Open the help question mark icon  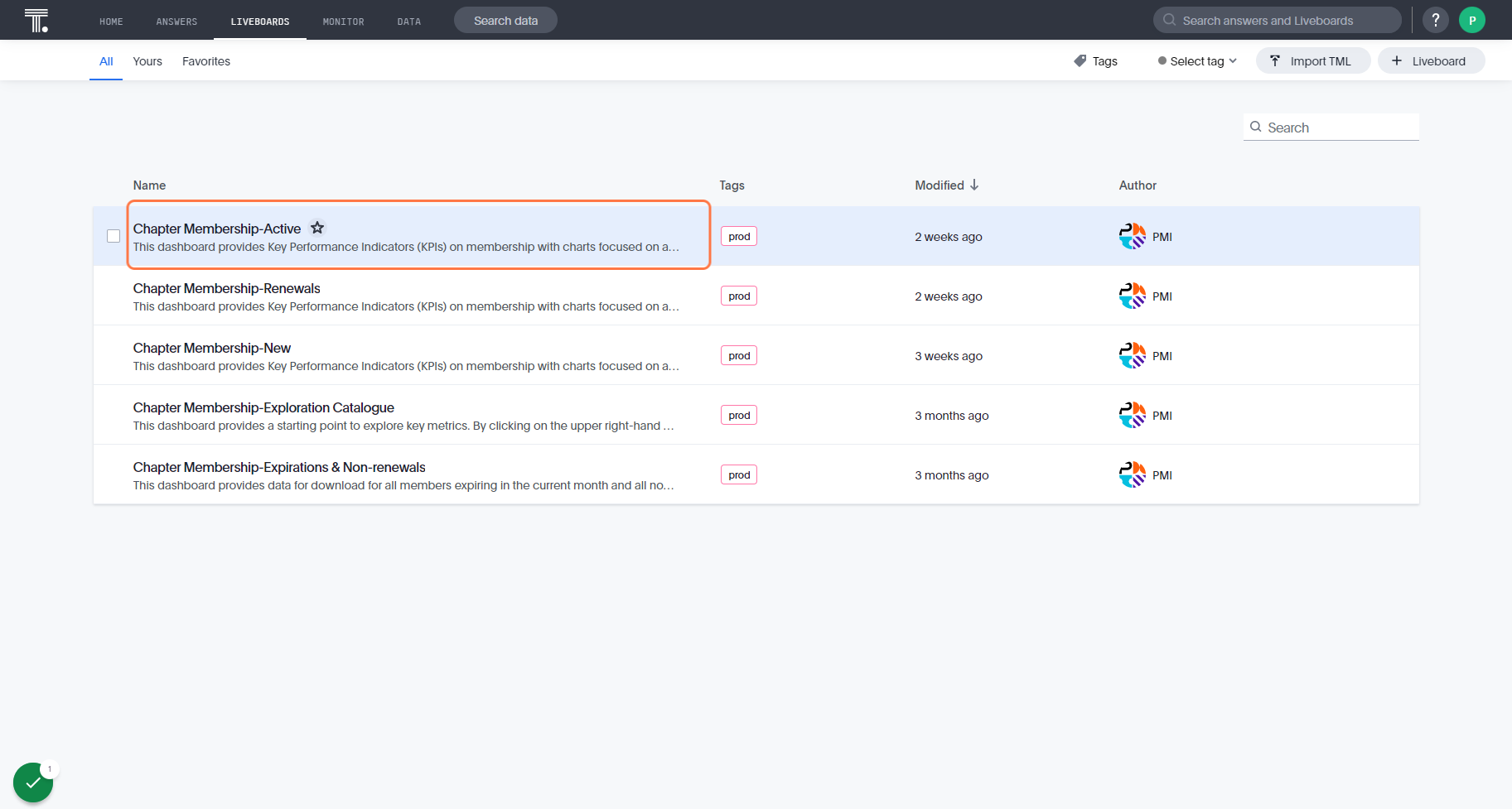pos(1436,20)
